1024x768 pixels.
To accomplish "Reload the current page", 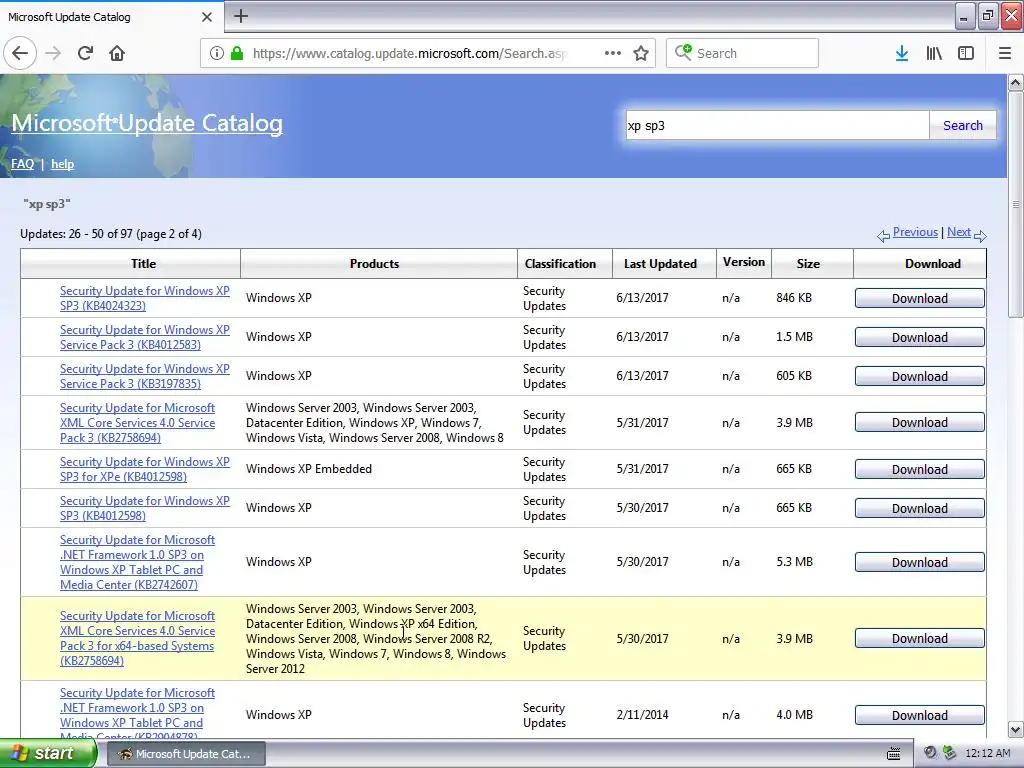I will pos(85,54).
